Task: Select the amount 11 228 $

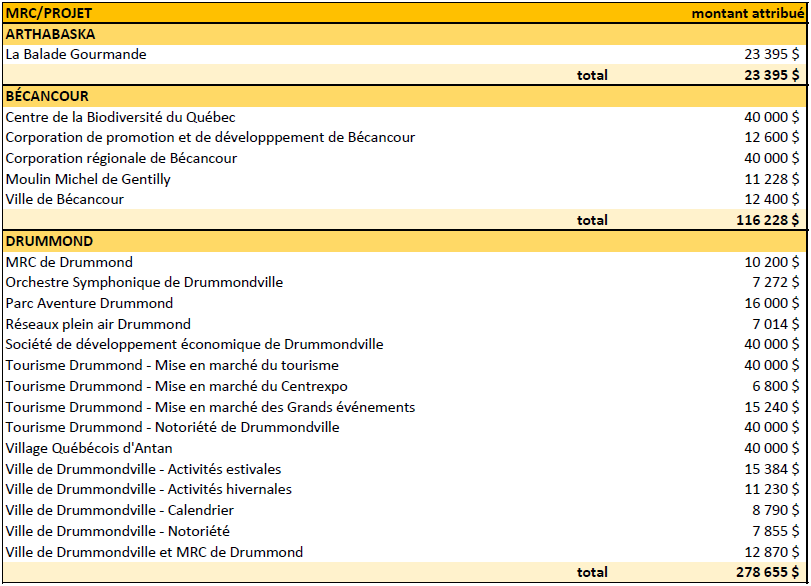Action: (x=772, y=179)
